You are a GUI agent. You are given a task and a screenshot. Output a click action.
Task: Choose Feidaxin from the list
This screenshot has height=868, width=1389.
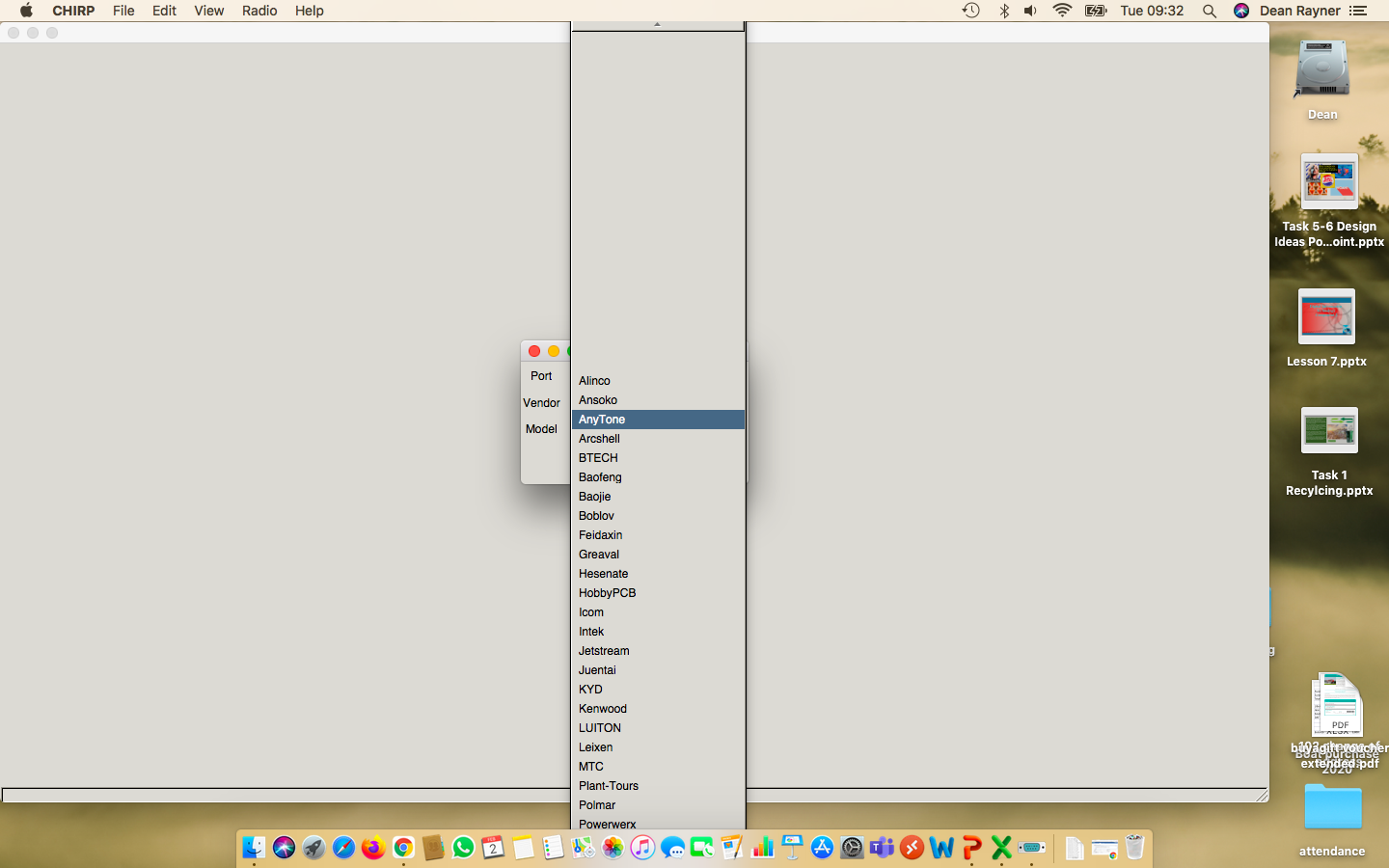[658, 535]
